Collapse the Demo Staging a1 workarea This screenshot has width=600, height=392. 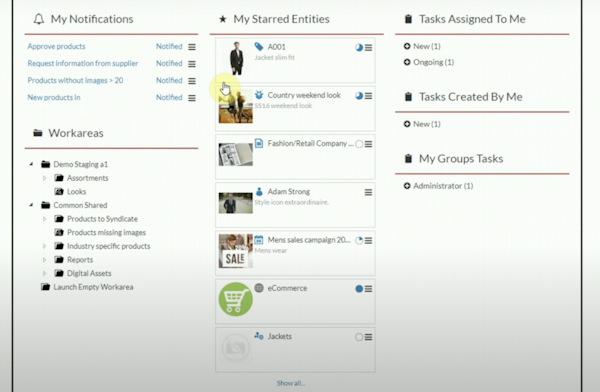(31, 164)
